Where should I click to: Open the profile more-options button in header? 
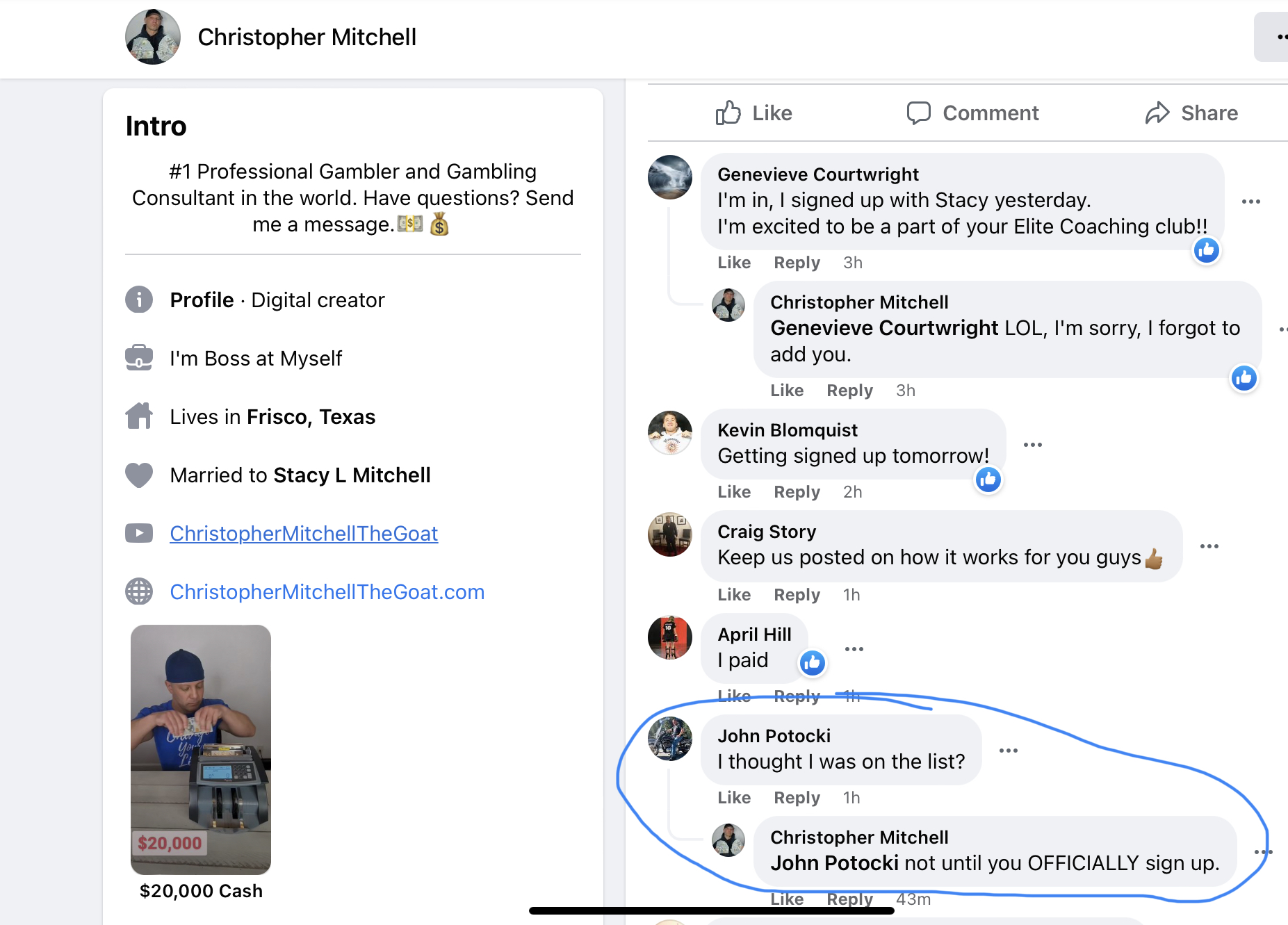pyautogui.click(x=1272, y=37)
